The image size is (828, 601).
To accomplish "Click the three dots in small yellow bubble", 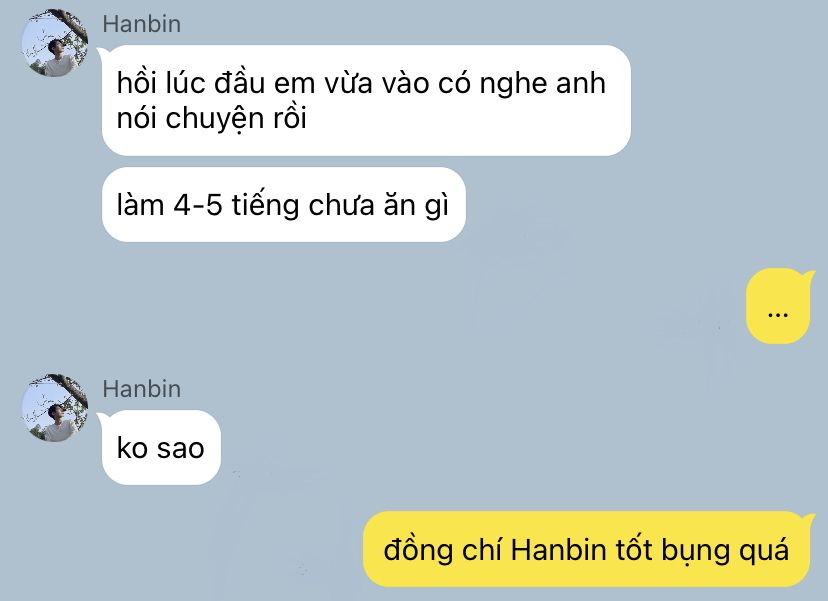I will 777,315.
